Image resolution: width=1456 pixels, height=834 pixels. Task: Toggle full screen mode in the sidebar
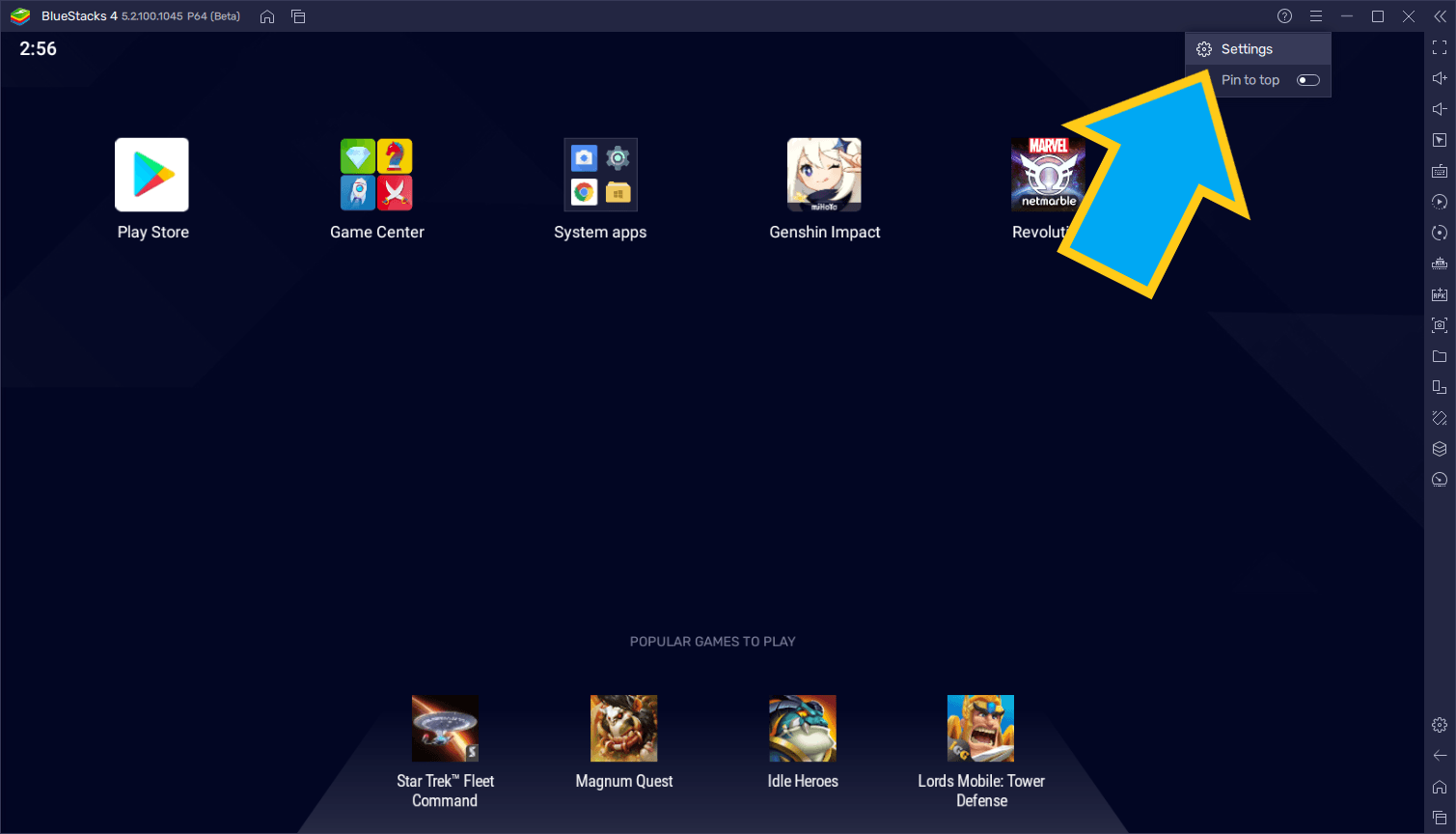click(1440, 47)
